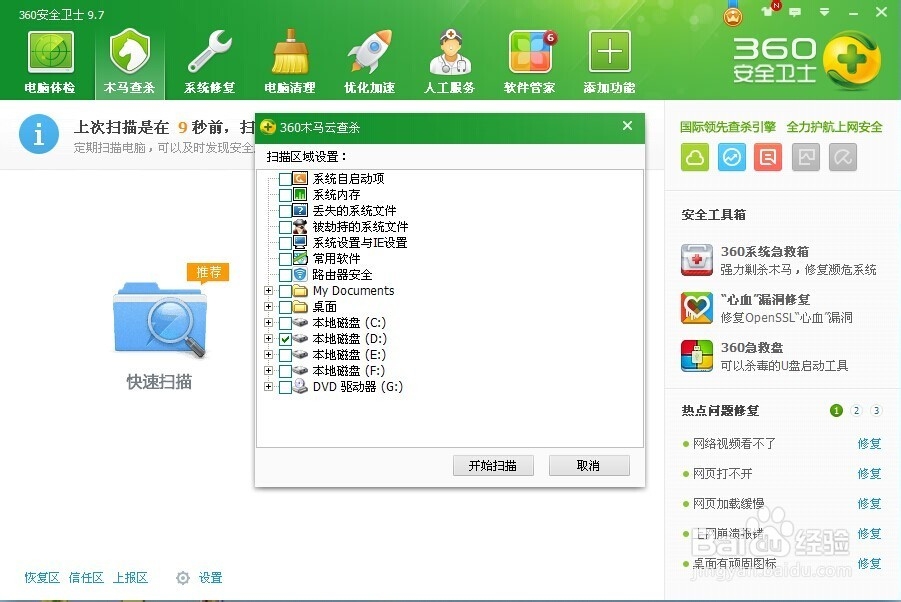Expand 桌面 tree node

coord(268,307)
